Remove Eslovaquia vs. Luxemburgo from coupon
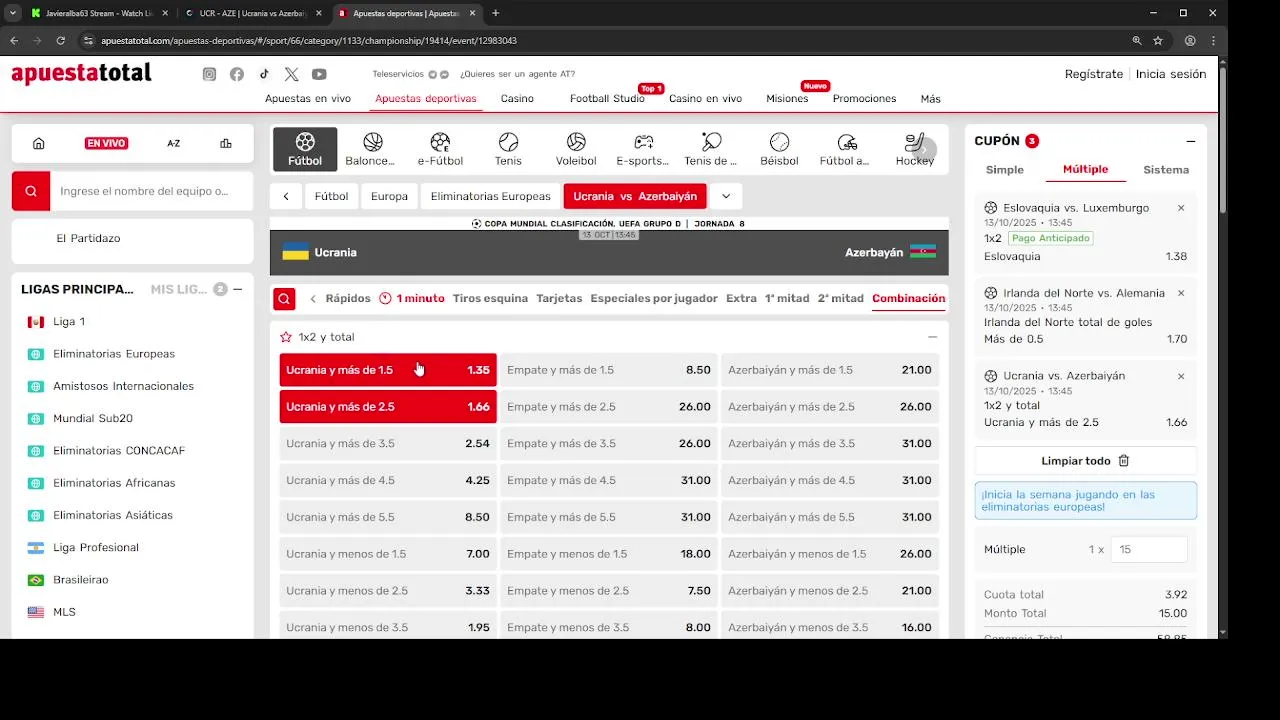This screenshot has height=720, width=1280. [1181, 208]
